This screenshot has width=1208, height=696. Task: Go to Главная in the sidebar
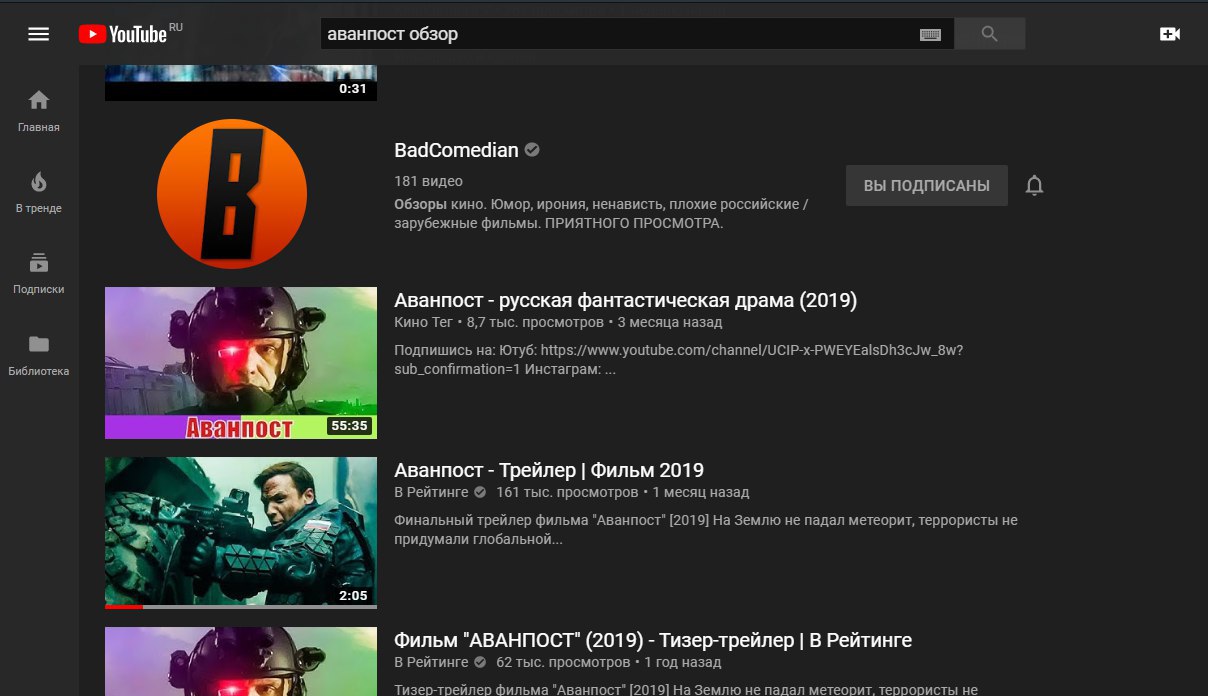tap(38, 111)
